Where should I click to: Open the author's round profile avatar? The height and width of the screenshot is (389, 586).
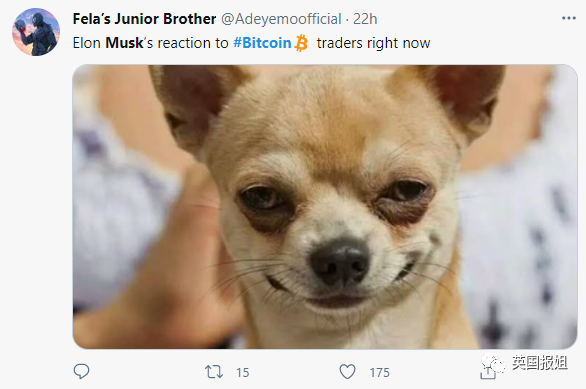36,32
